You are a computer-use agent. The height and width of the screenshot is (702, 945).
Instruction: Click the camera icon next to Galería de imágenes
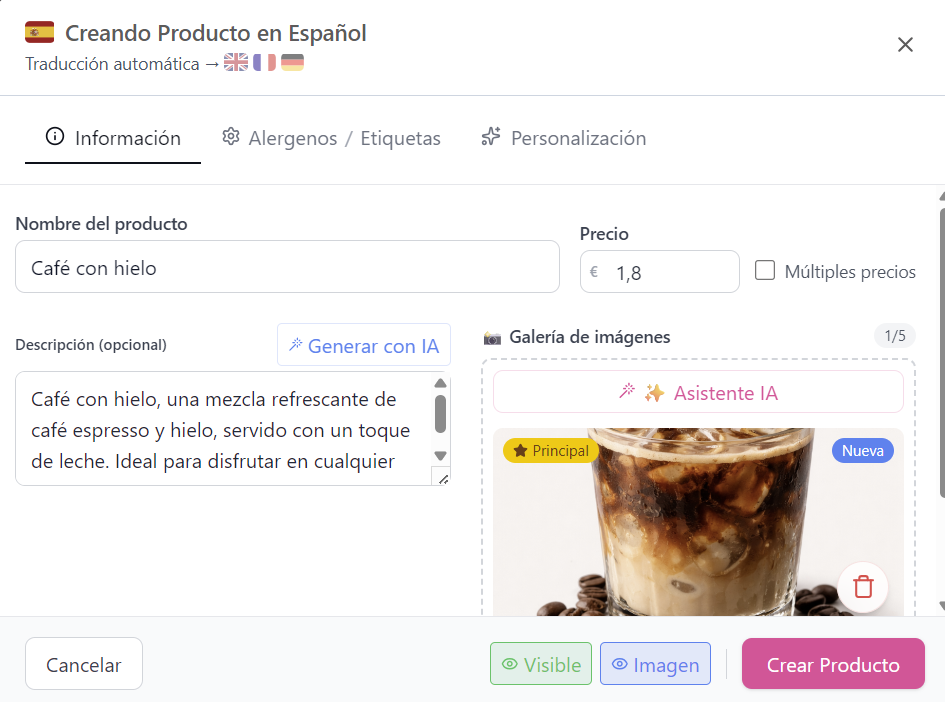(x=494, y=337)
